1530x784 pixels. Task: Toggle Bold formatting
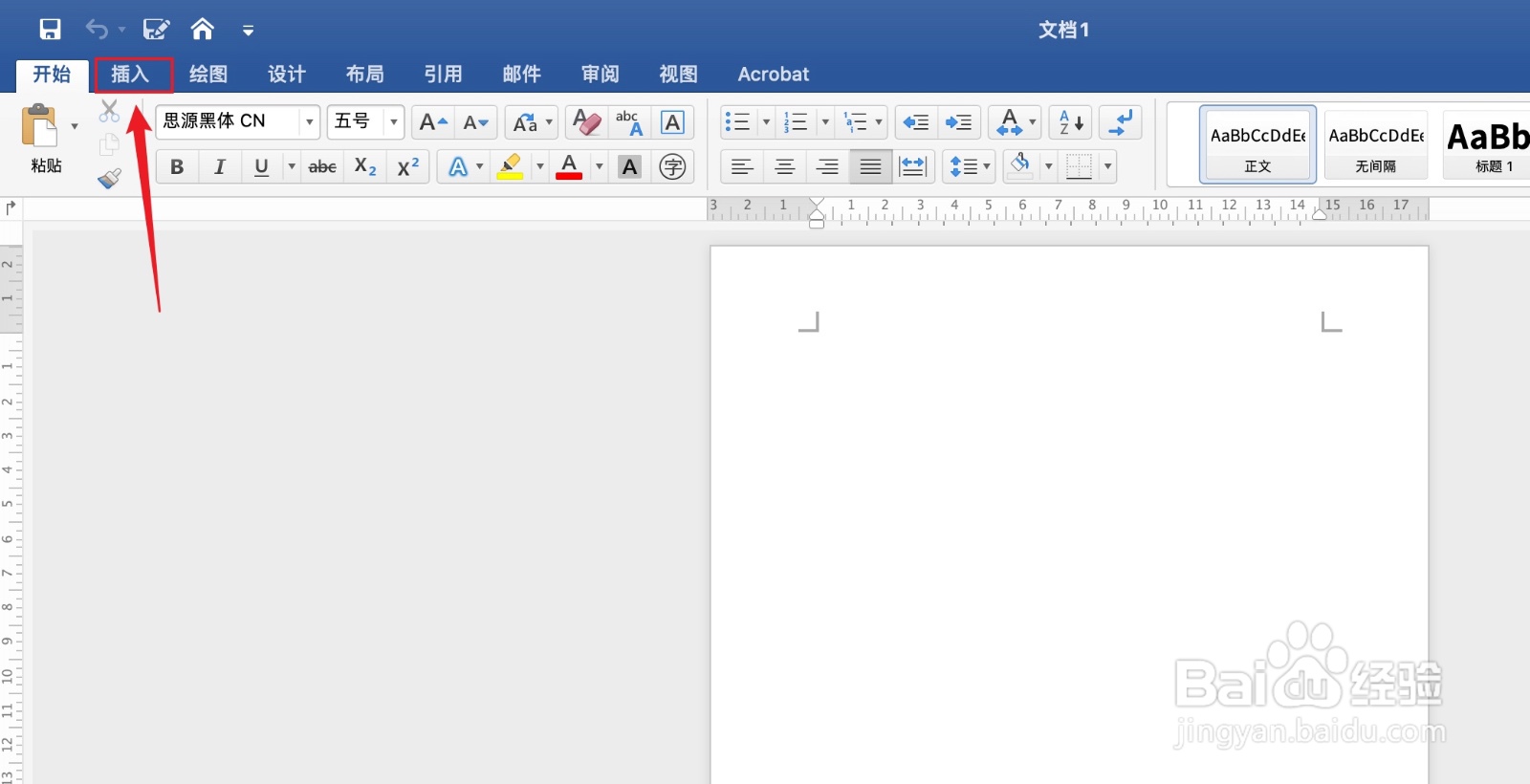tap(177, 166)
